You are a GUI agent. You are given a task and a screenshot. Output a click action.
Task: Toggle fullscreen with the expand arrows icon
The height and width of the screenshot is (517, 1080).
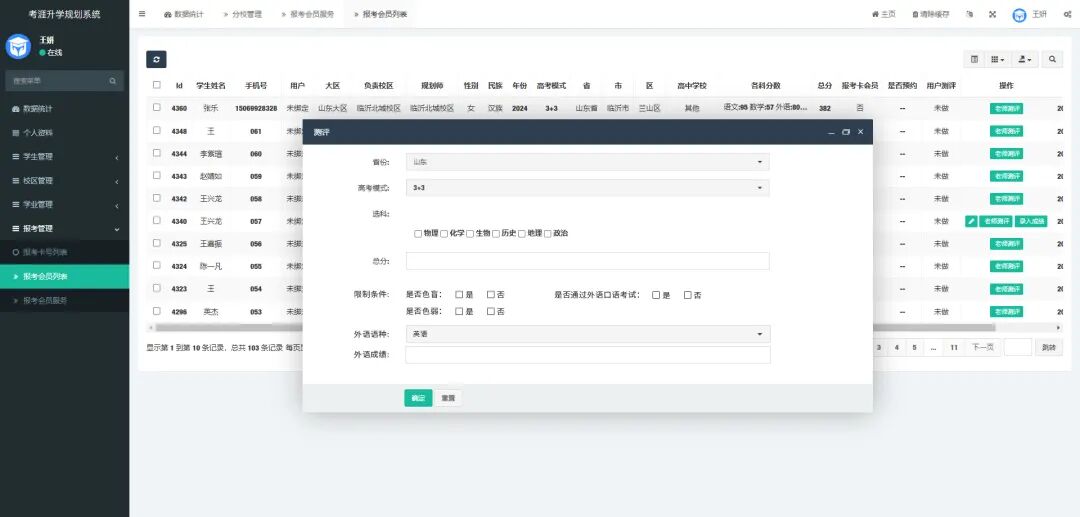click(x=993, y=14)
